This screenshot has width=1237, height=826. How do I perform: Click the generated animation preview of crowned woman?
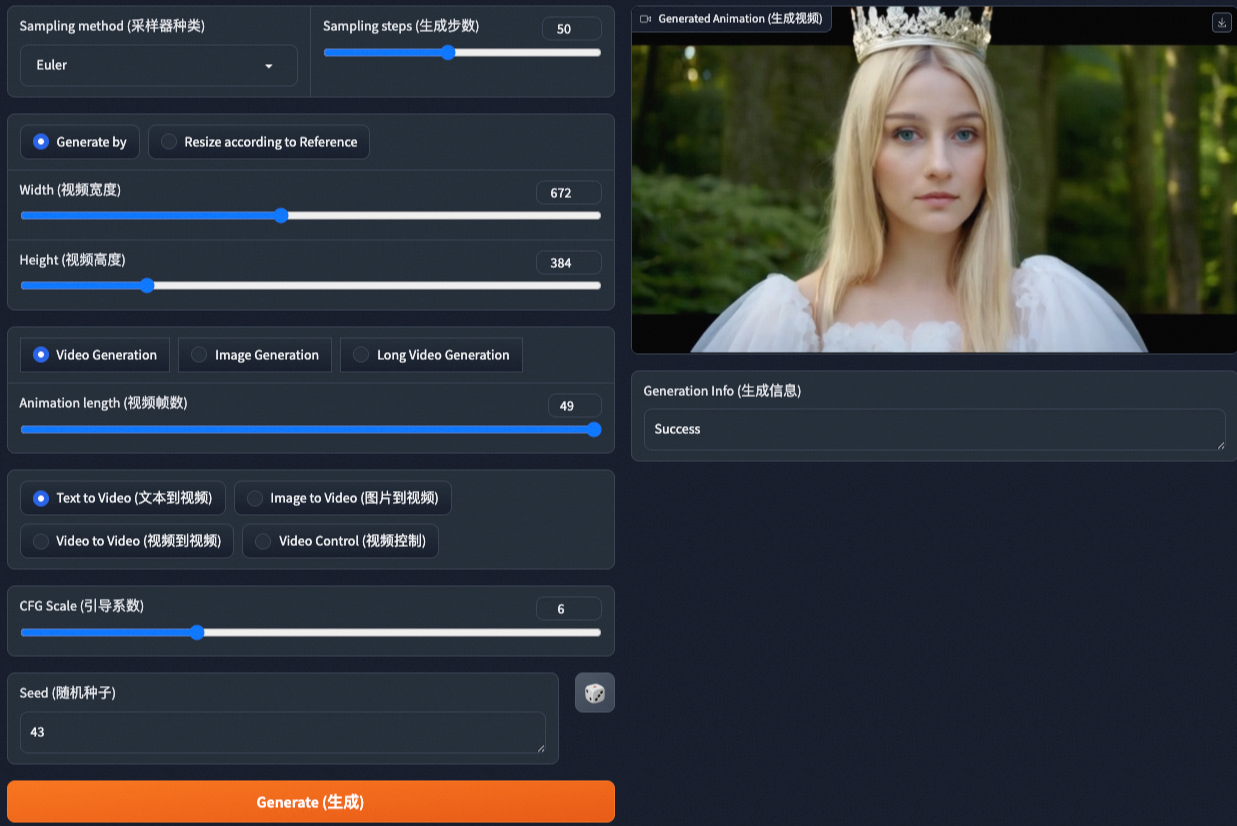point(934,180)
